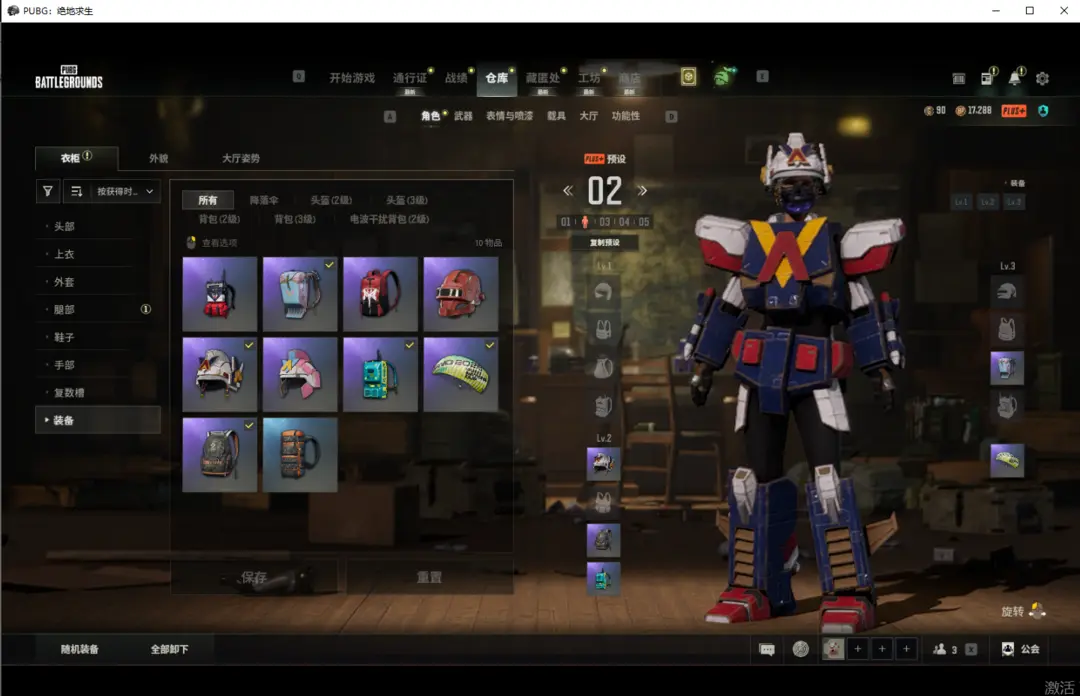Click the 复制预设 copy preset button
The image size is (1080, 696).
click(x=604, y=243)
